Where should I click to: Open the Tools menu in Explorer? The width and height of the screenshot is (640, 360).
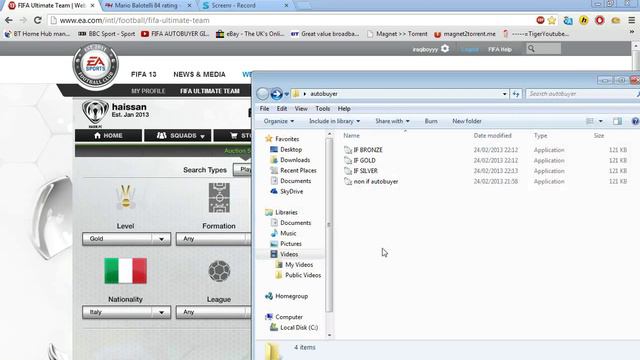[322, 109]
